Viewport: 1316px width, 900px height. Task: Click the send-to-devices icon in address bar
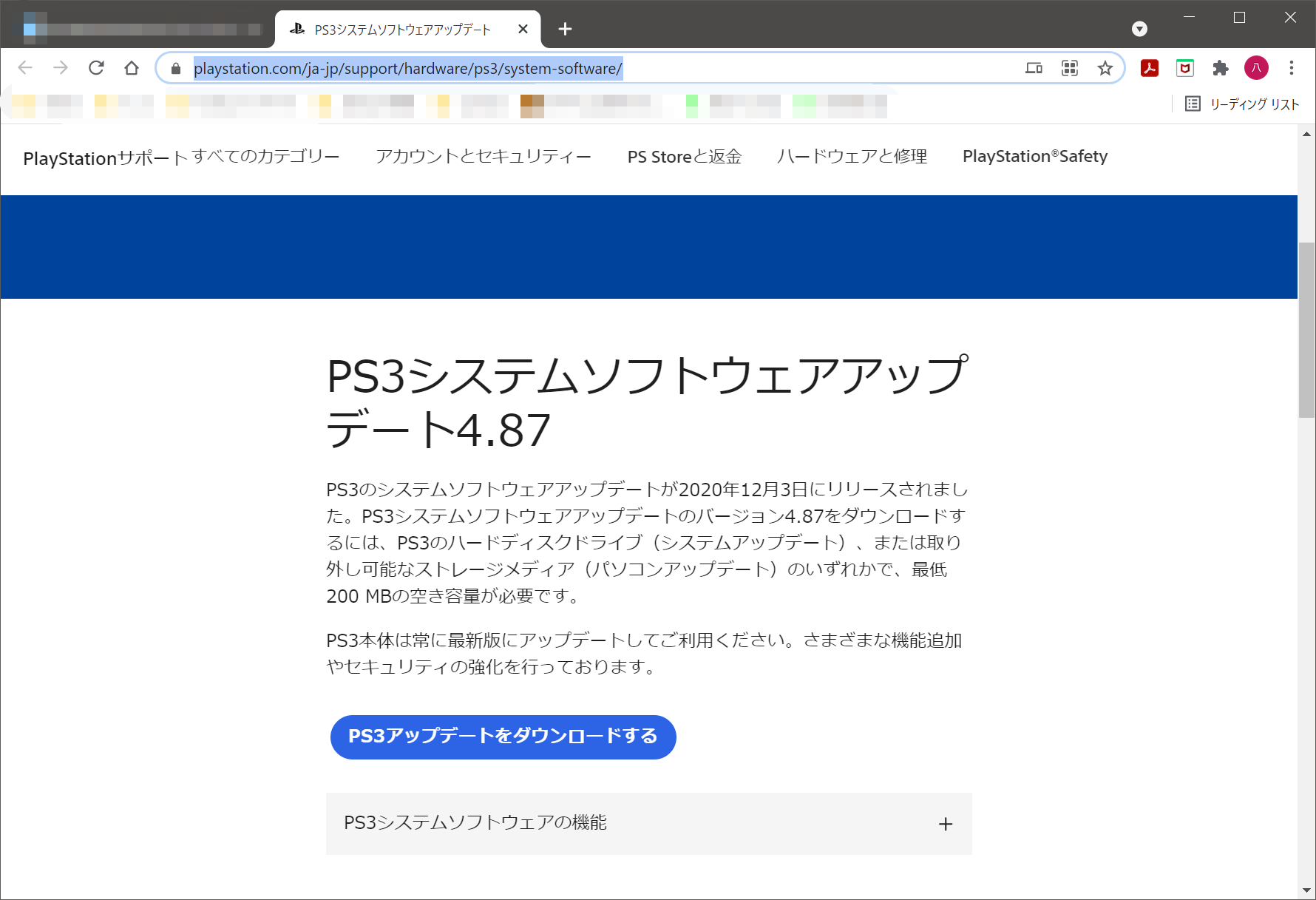pyautogui.click(x=1034, y=69)
